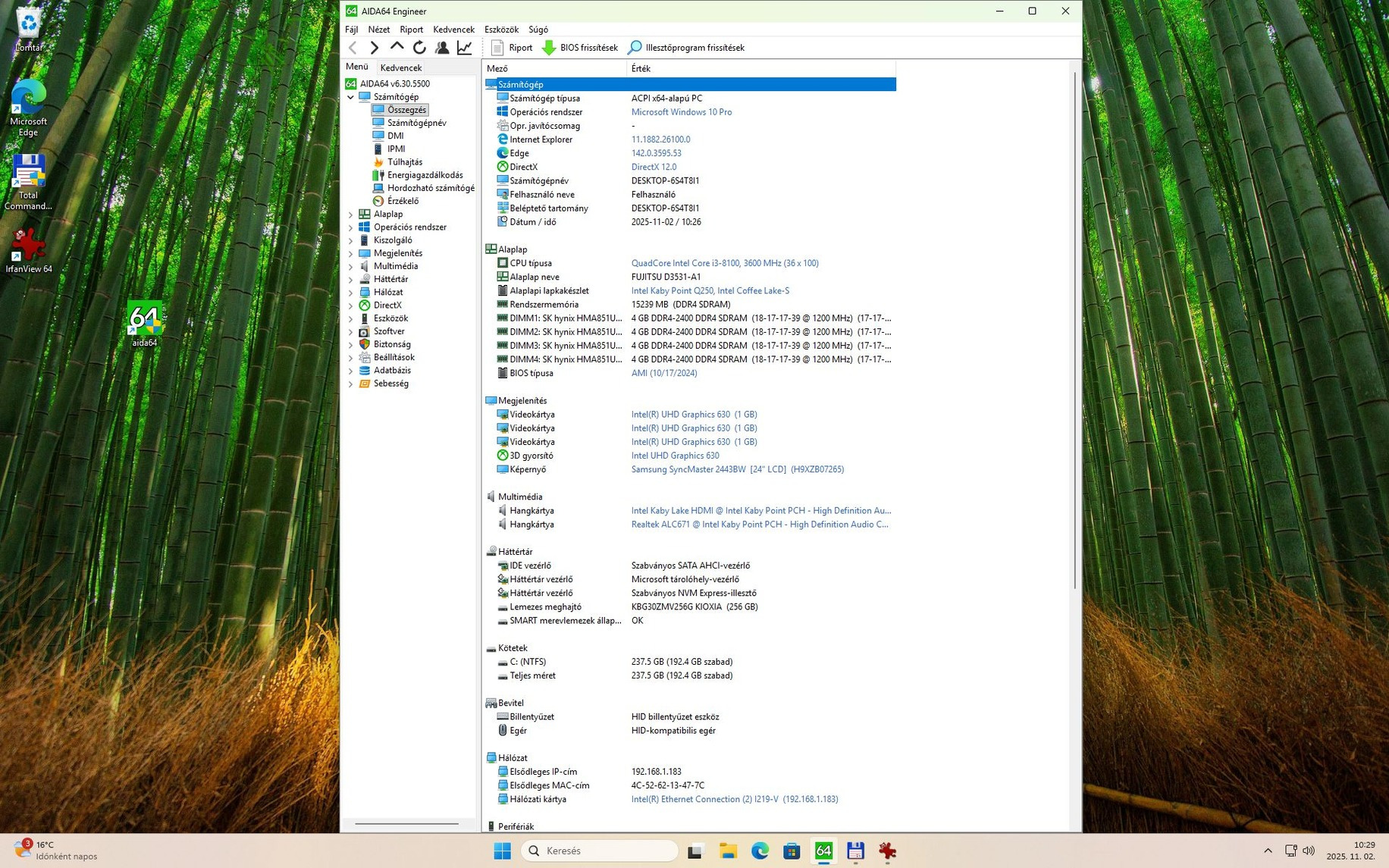Click BIOS frissítések toolbar button
The width and height of the screenshot is (1389, 868).
point(580,48)
